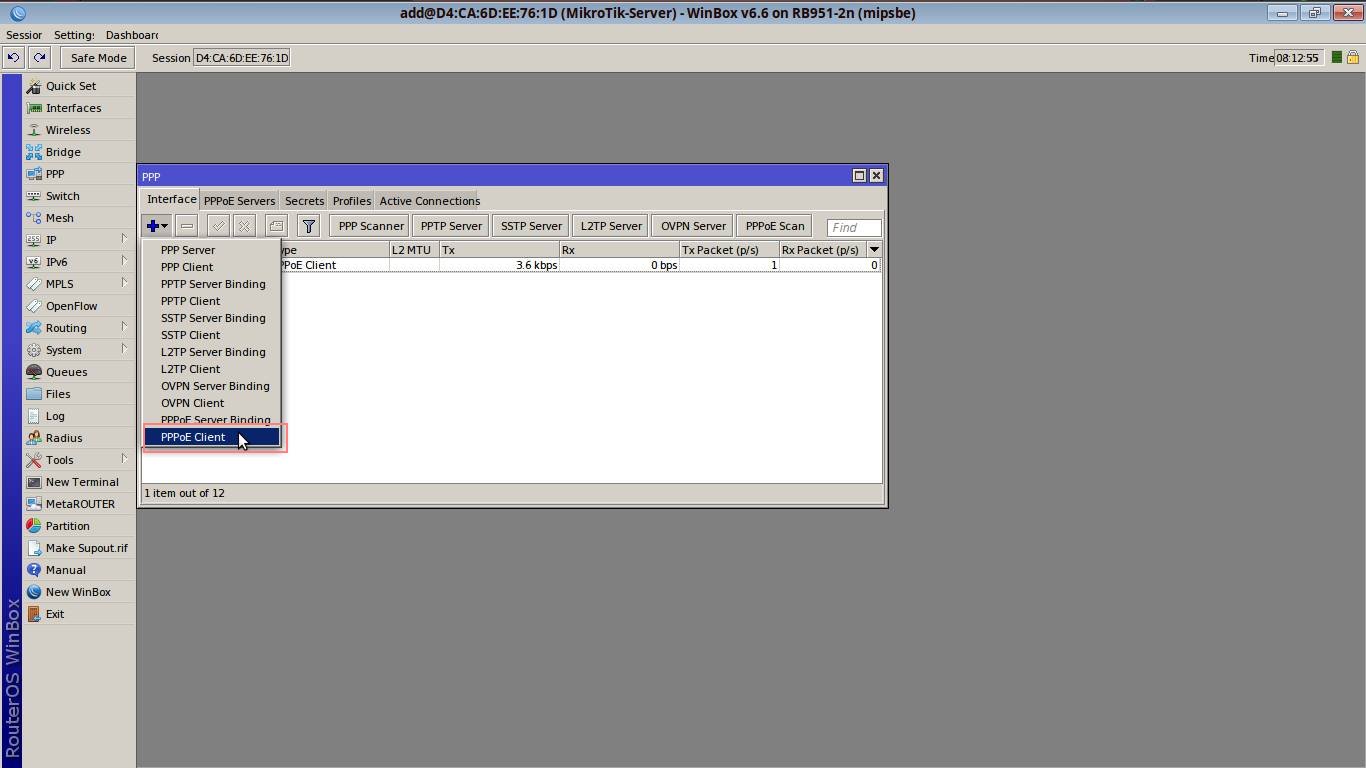This screenshot has height=768, width=1366.
Task: Expand the System submenu arrow
Action: 124,349
